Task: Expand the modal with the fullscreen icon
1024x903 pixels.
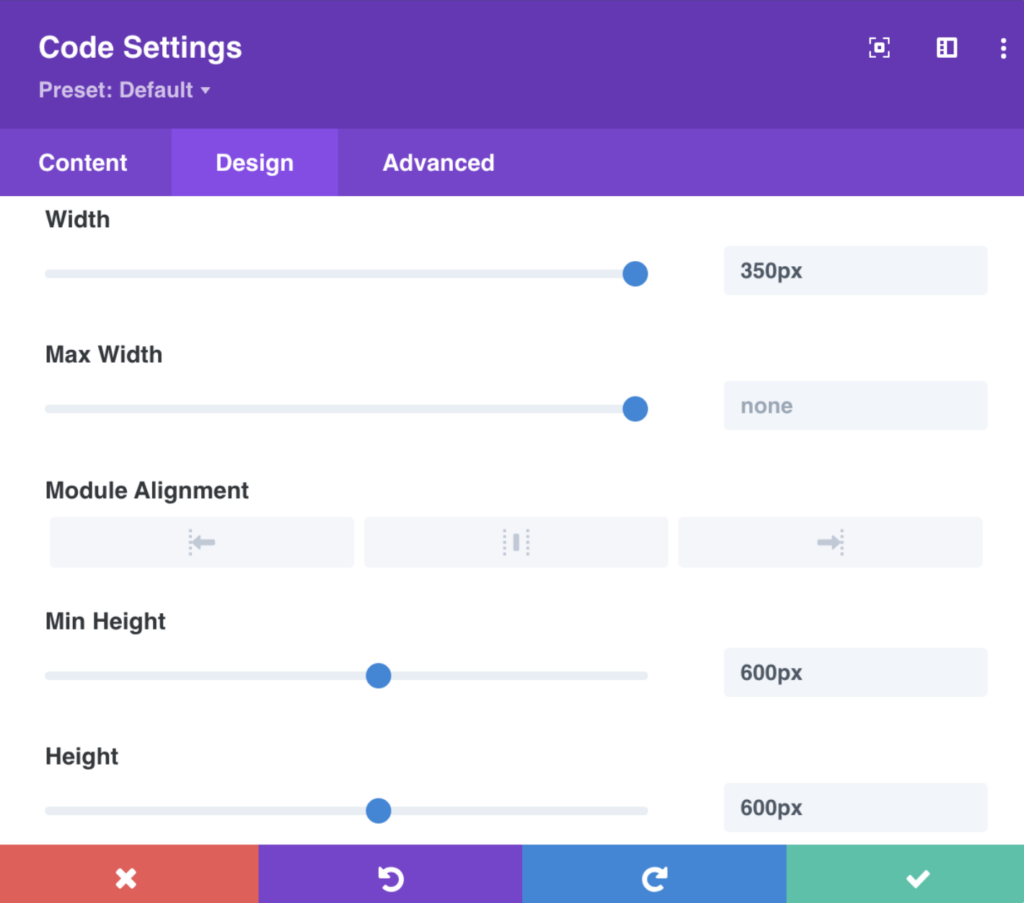Action: (879, 48)
